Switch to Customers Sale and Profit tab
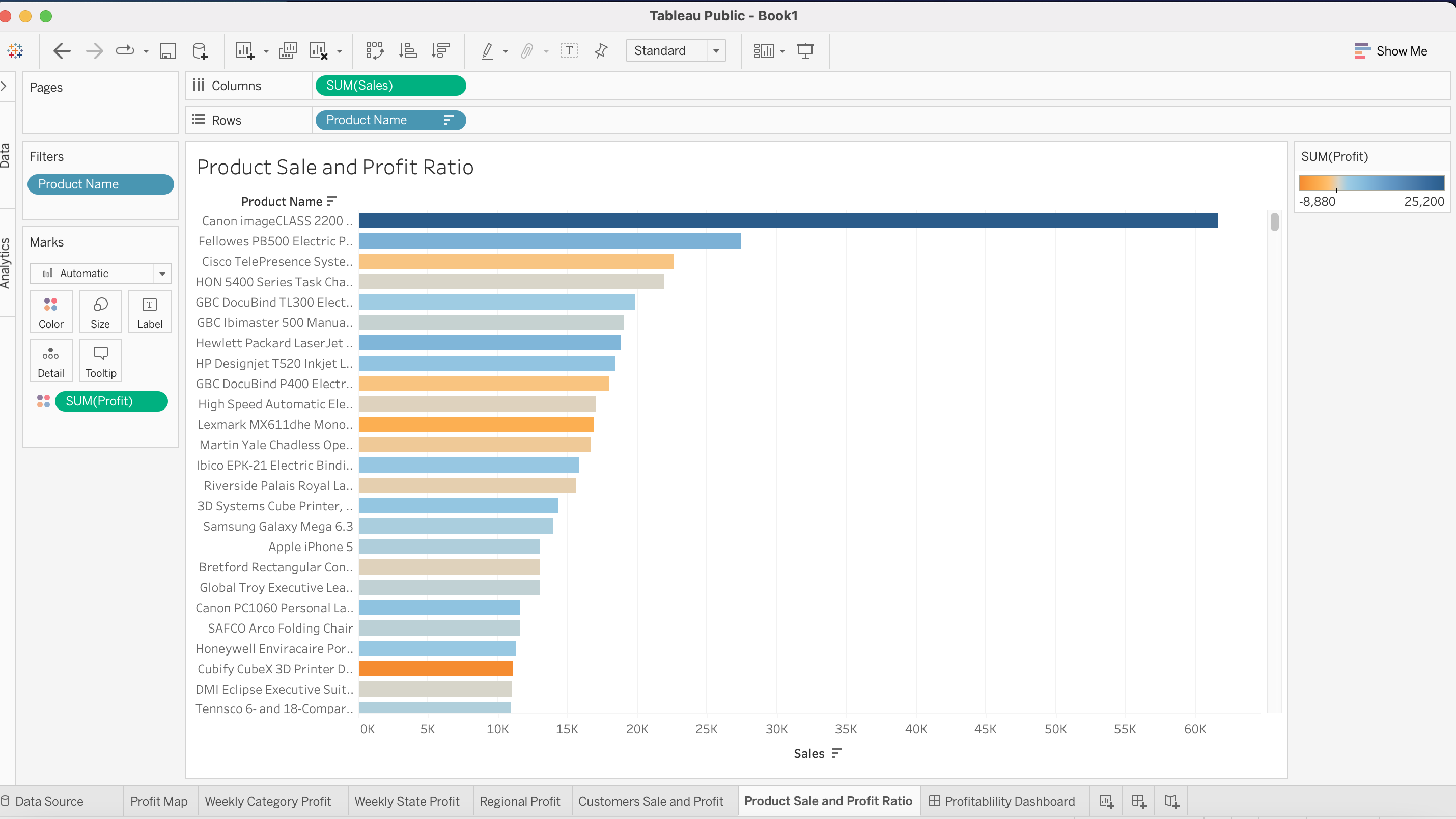Image resolution: width=1456 pixels, height=819 pixels. point(651,801)
